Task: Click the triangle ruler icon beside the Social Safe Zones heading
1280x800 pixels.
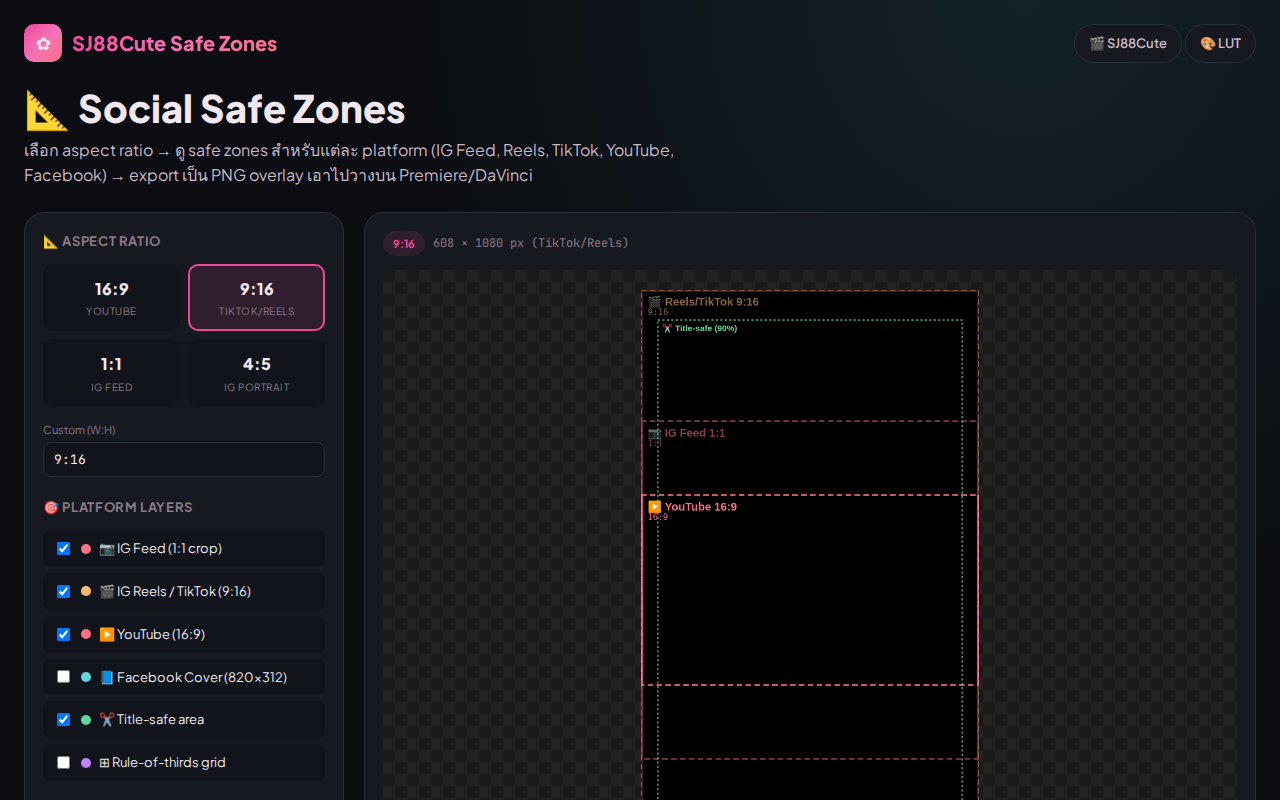Action: pos(47,110)
